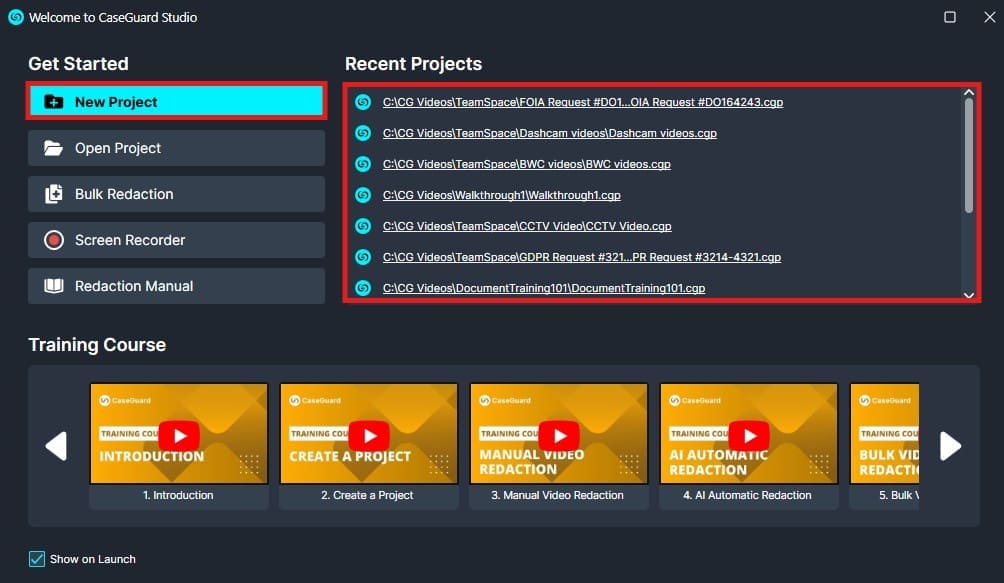The width and height of the screenshot is (1004, 583).
Task: Click the New Project button
Action: (x=176, y=101)
